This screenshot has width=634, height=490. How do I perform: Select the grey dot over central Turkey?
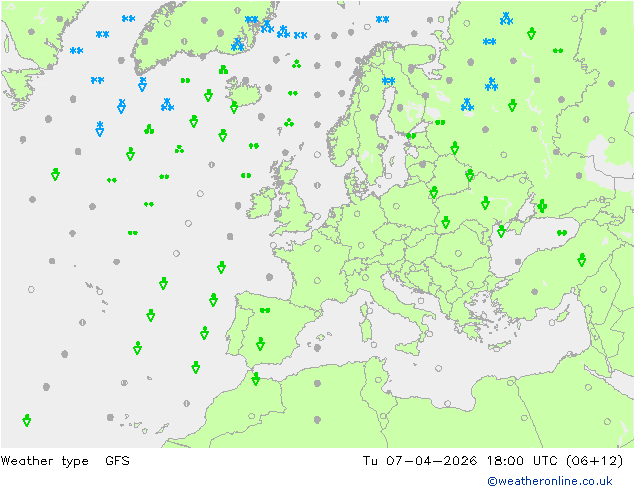(535, 291)
